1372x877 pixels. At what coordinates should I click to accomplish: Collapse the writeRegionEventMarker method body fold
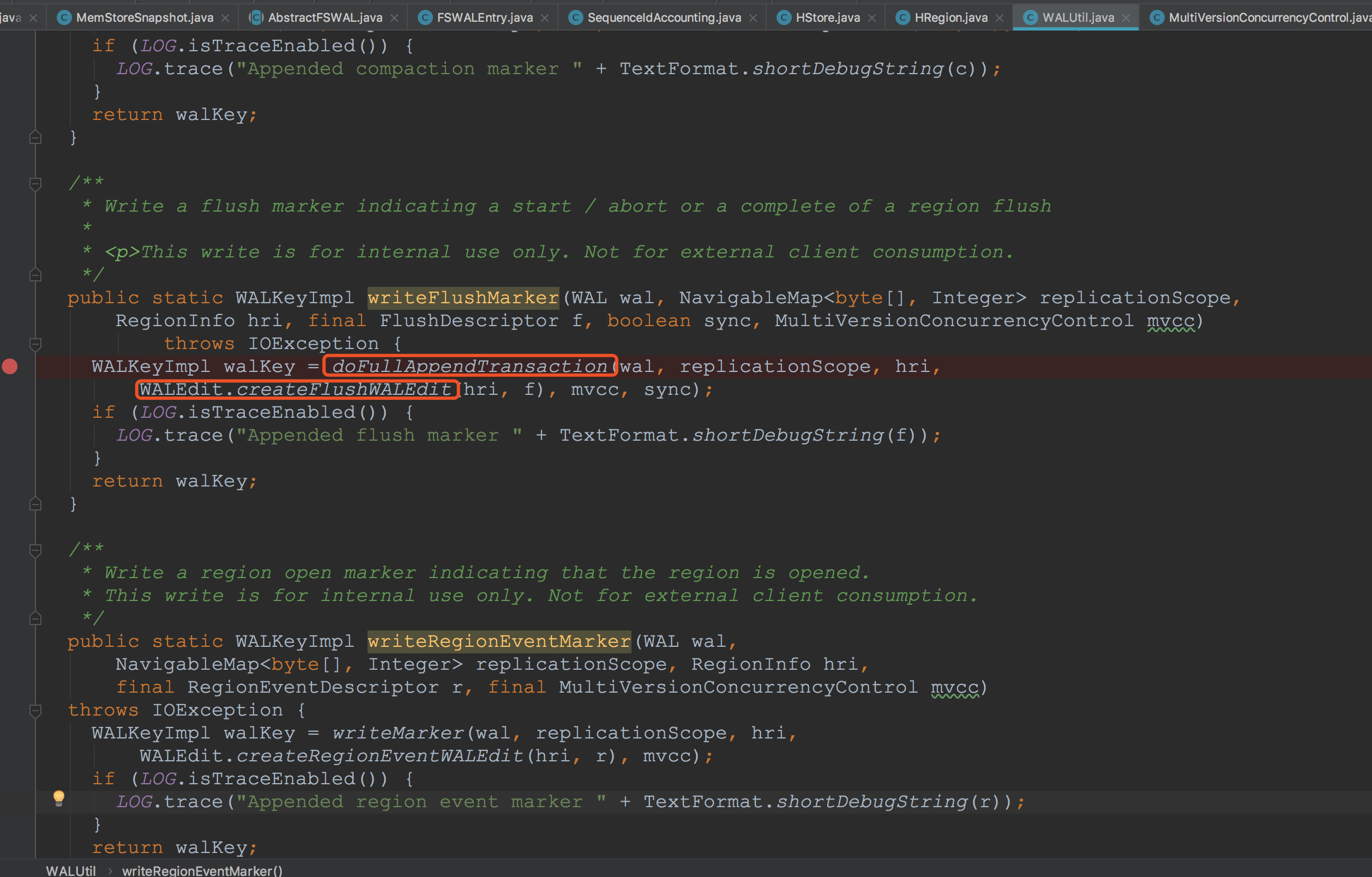pos(35,710)
